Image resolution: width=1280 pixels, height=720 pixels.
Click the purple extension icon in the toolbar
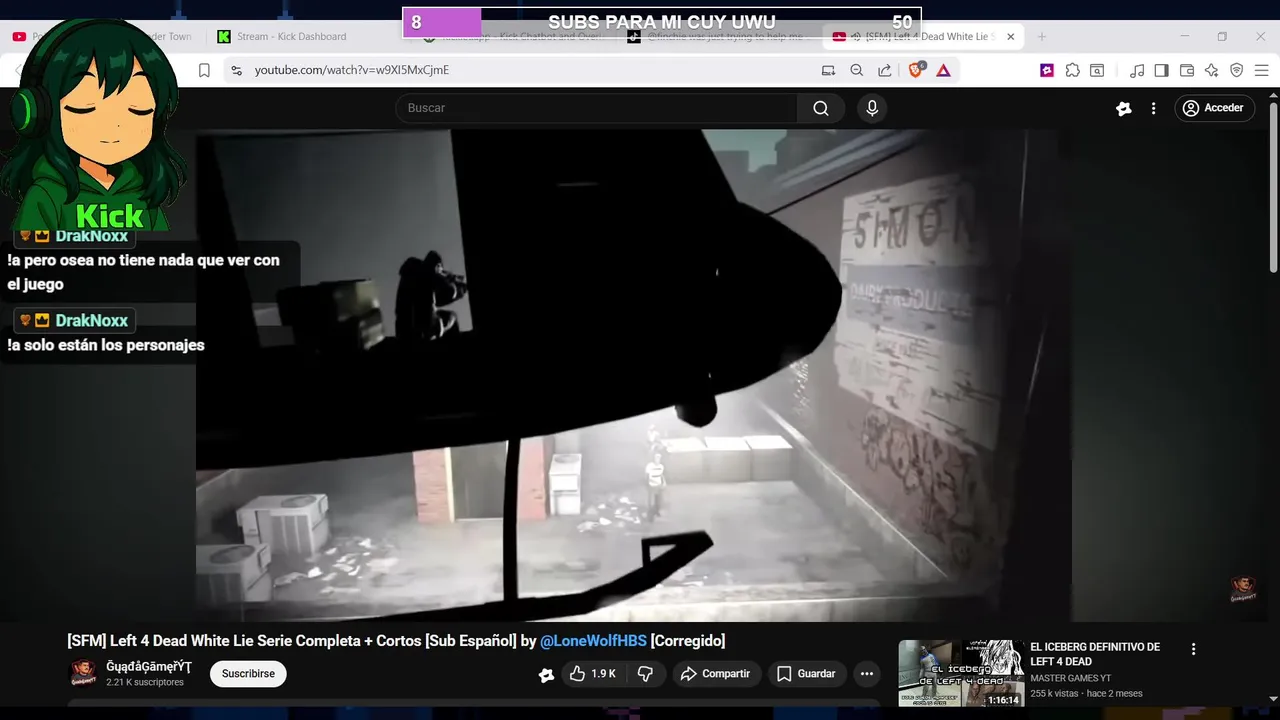point(1047,70)
